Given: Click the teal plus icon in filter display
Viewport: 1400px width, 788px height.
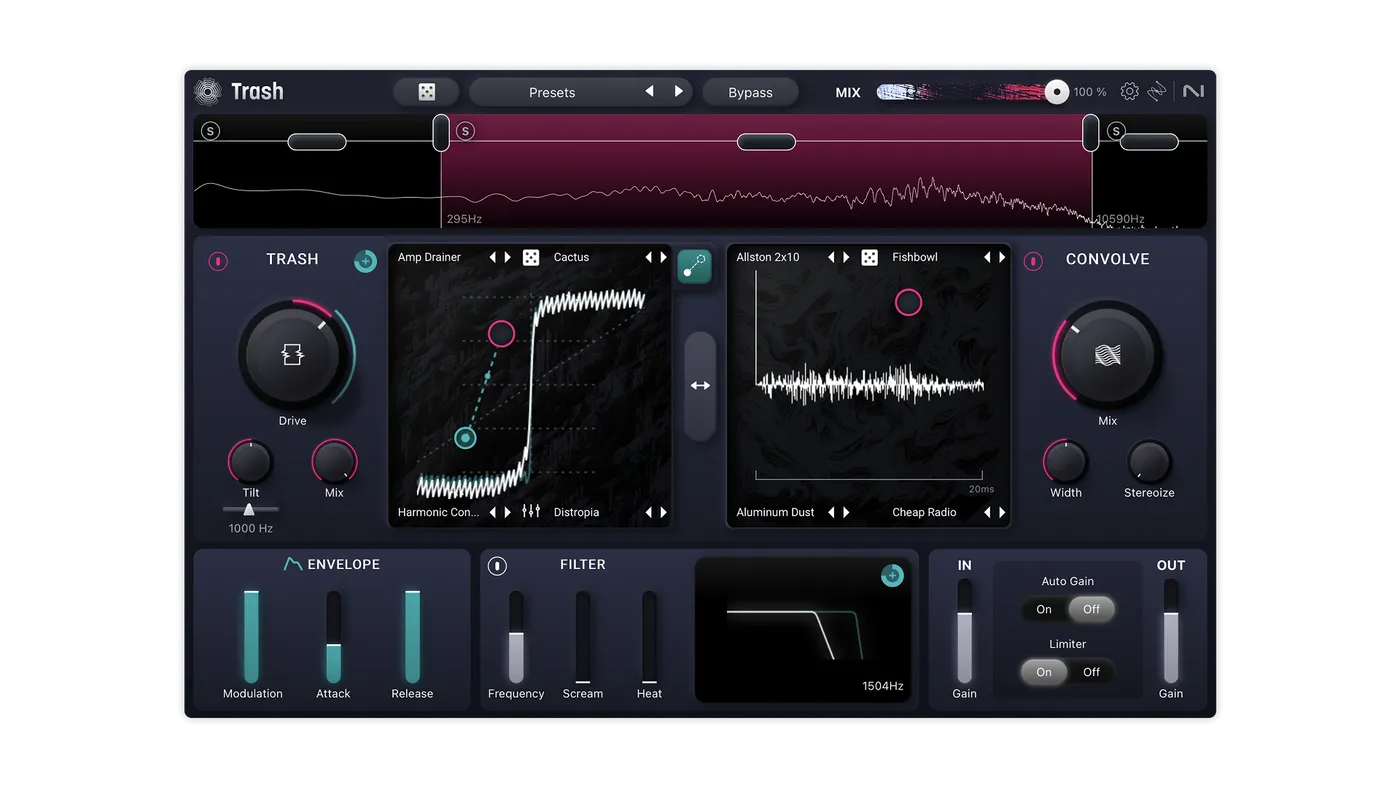Looking at the screenshot, I should click(x=892, y=575).
